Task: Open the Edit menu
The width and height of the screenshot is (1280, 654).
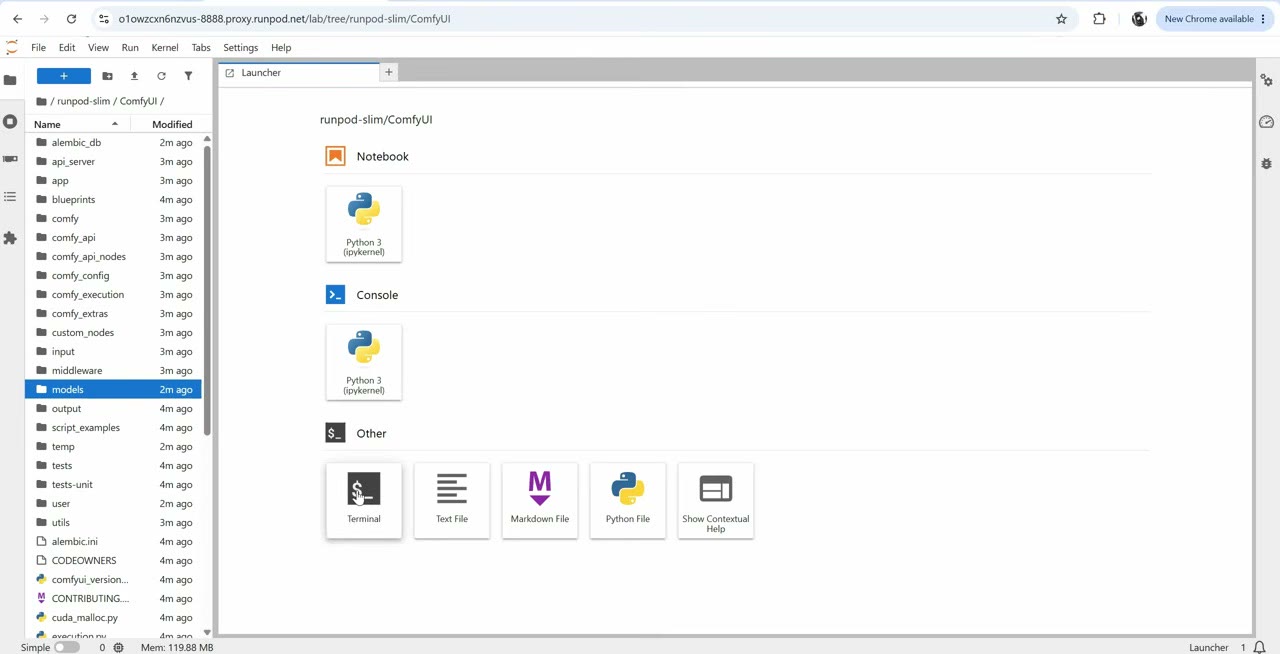Action: pyautogui.click(x=67, y=47)
